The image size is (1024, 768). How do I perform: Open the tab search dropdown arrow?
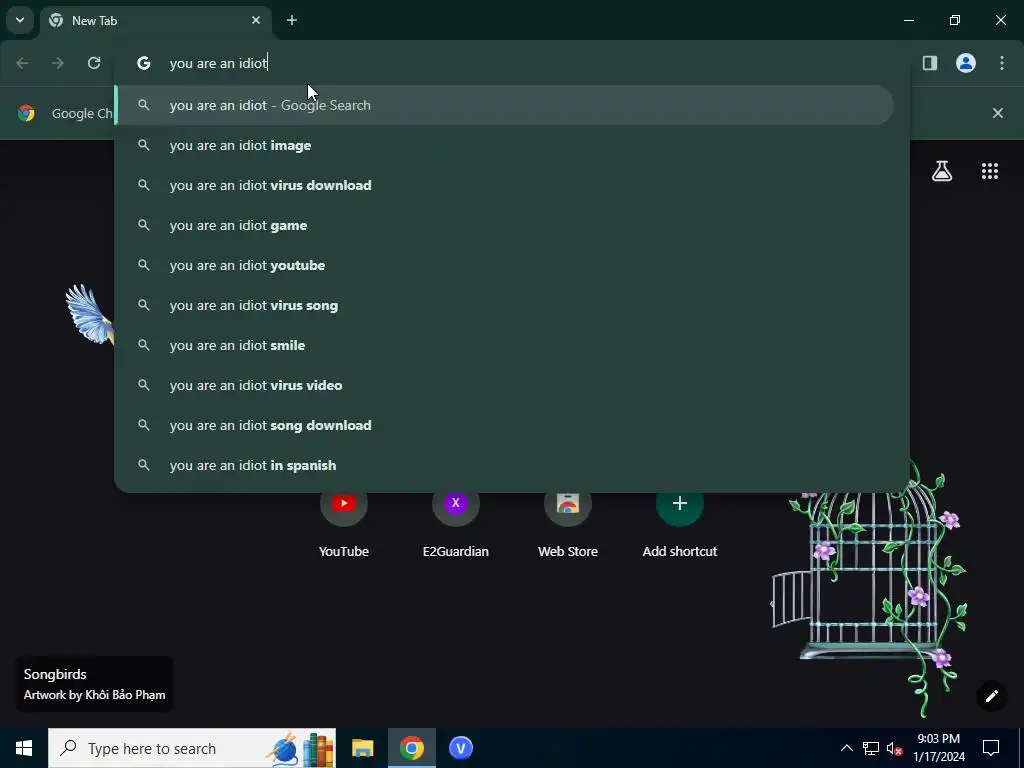(20, 20)
